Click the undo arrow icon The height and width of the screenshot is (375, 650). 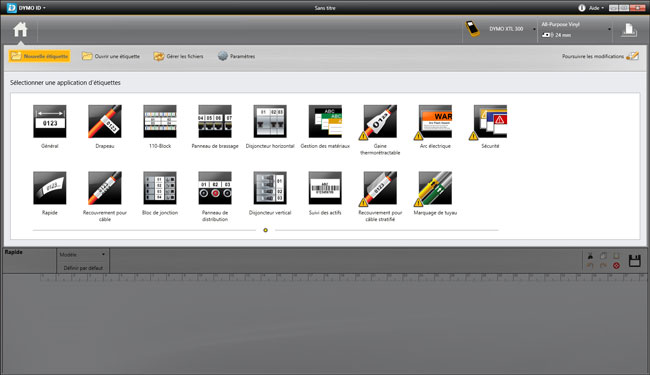(x=590, y=266)
